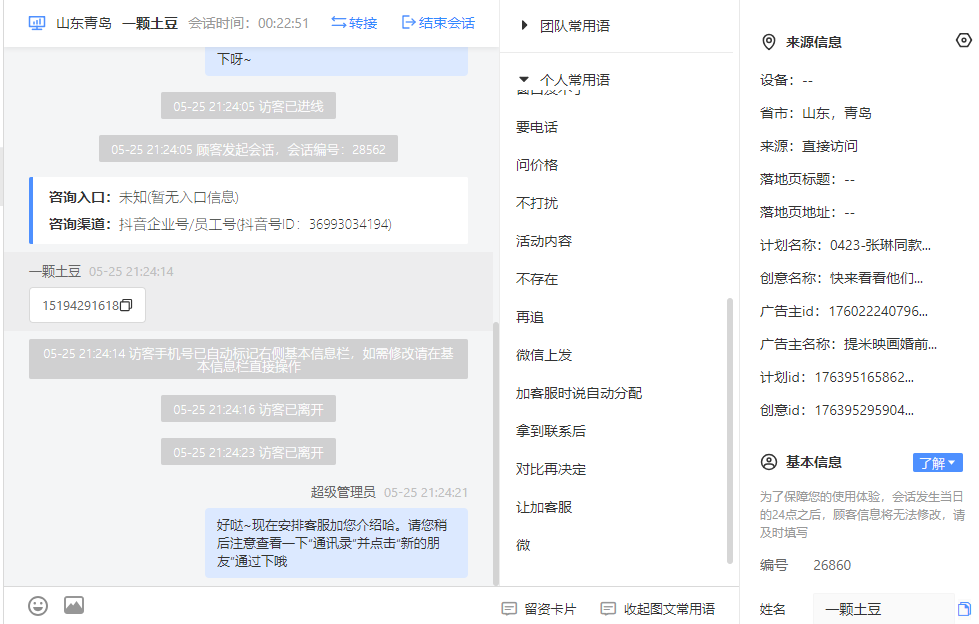Image resolution: width=979 pixels, height=624 pixels.
Task: Click the 会话时间 00:22:51 timer
Action: 248,24
